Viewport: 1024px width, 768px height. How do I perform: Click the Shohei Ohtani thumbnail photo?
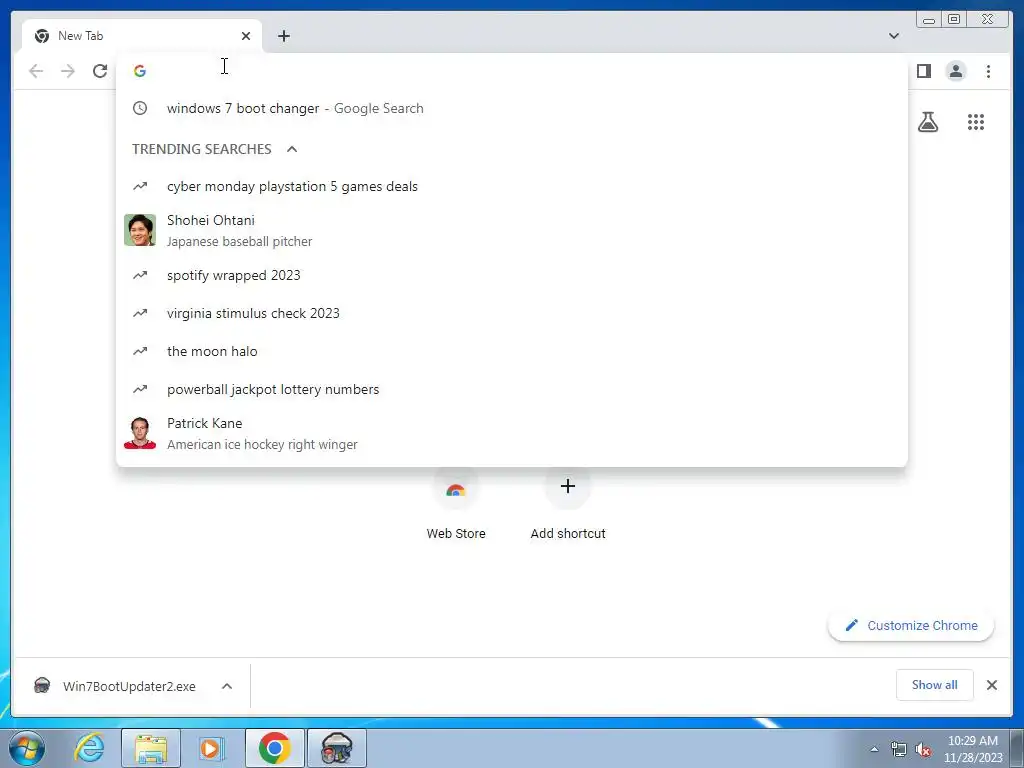click(140, 230)
